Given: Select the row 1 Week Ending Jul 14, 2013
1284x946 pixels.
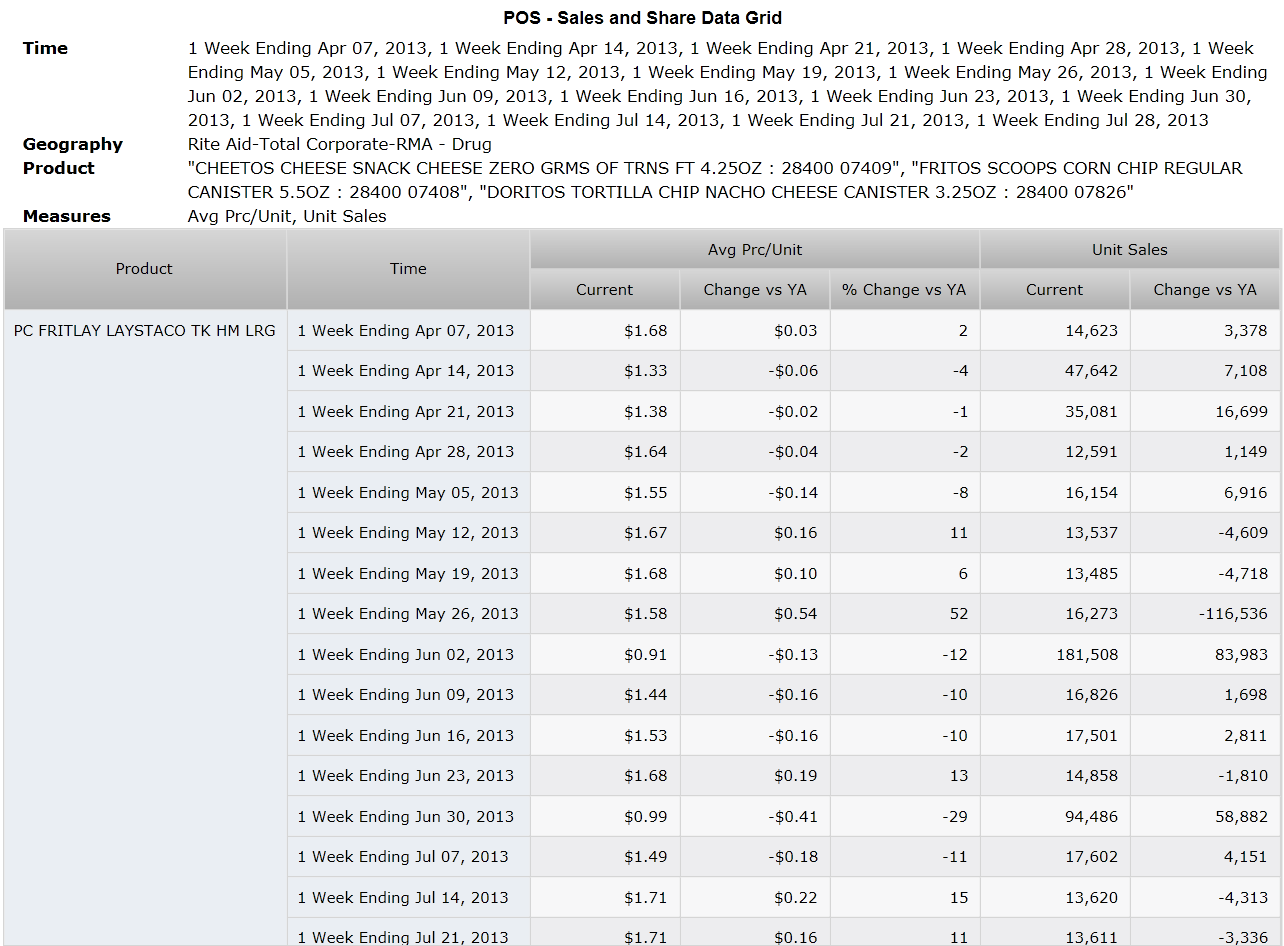Looking at the screenshot, I should point(784,897).
